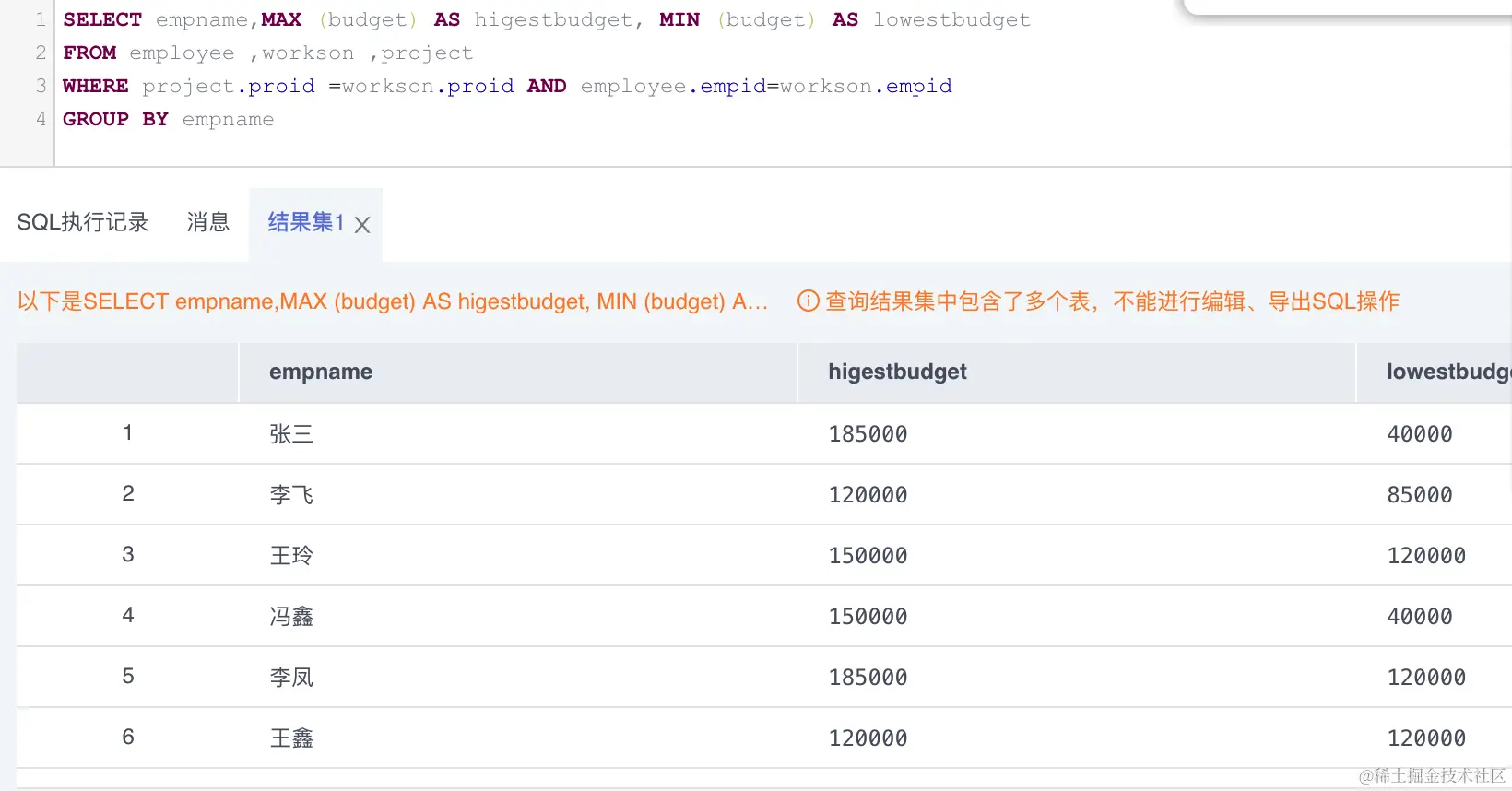Click higestbudget value 120000 in 王鑫 row
Viewport: 1512px width, 791px height.
[868, 738]
